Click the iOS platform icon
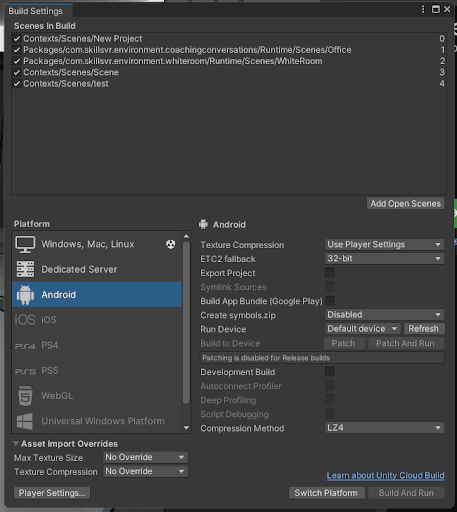 (x=25, y=320)
